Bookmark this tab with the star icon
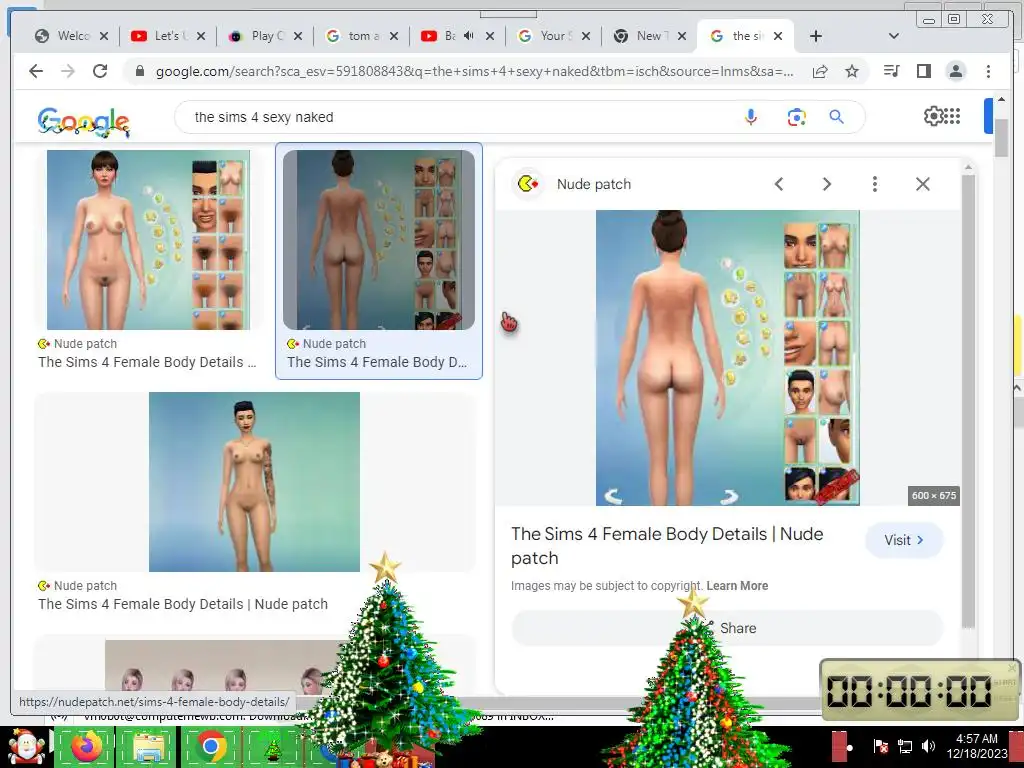Image resolution: width=1024 pixels, height=768 pixels. pyautogui.click(x=852, y=71)
